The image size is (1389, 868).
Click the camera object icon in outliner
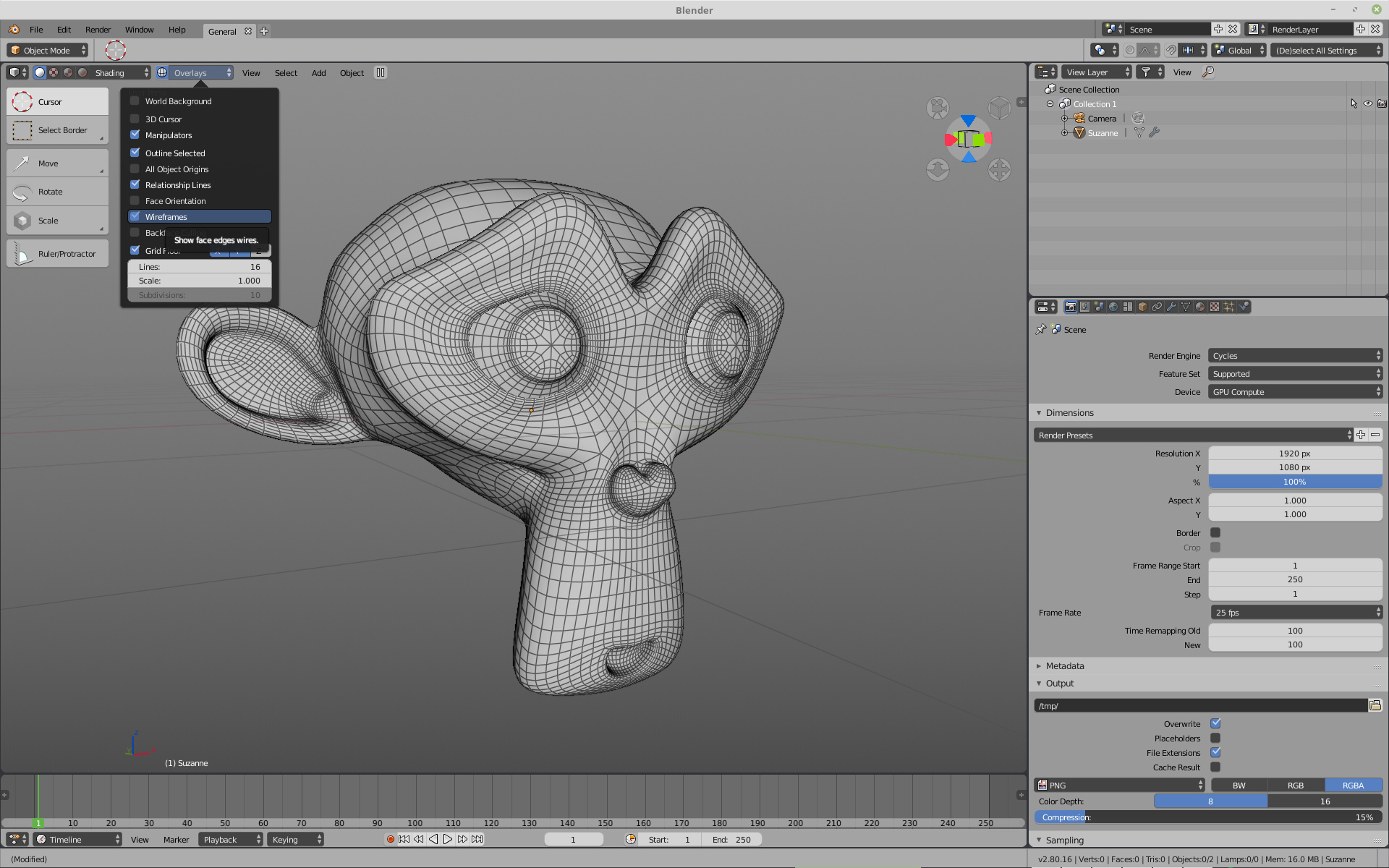point(1079,118)
